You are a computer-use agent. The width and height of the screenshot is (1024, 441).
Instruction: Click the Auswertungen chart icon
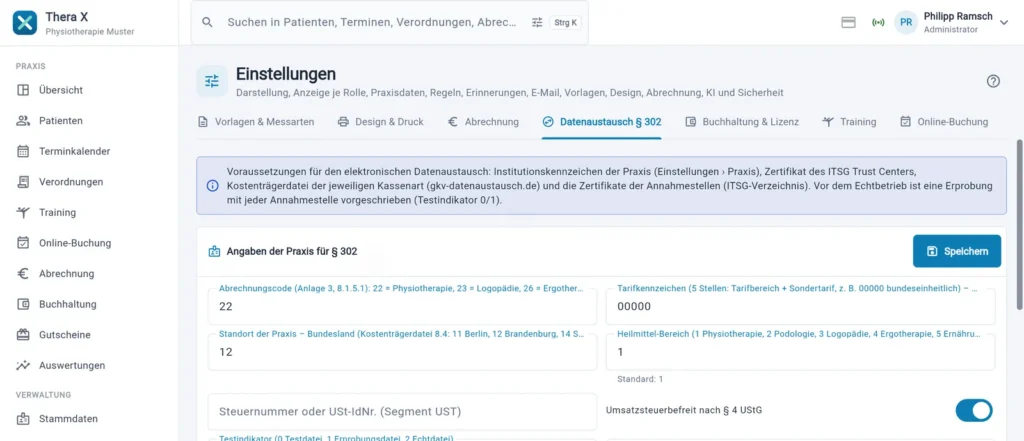24,365
